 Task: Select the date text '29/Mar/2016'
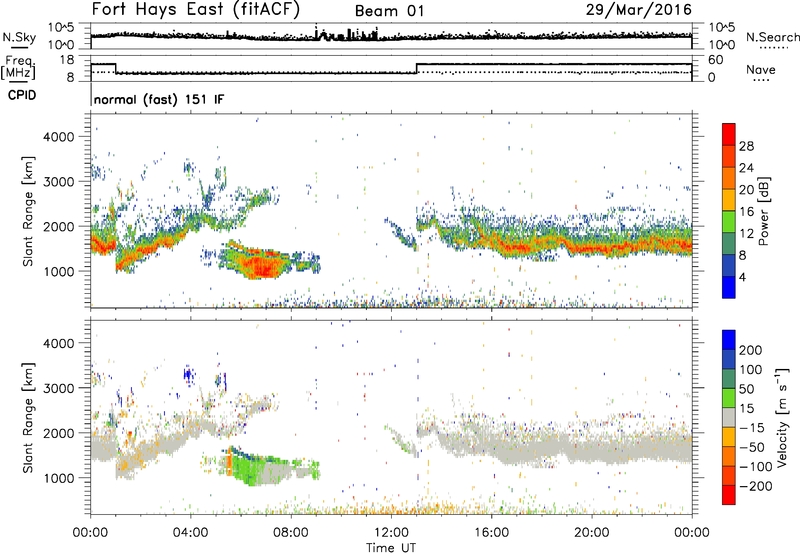pos(639,10)
